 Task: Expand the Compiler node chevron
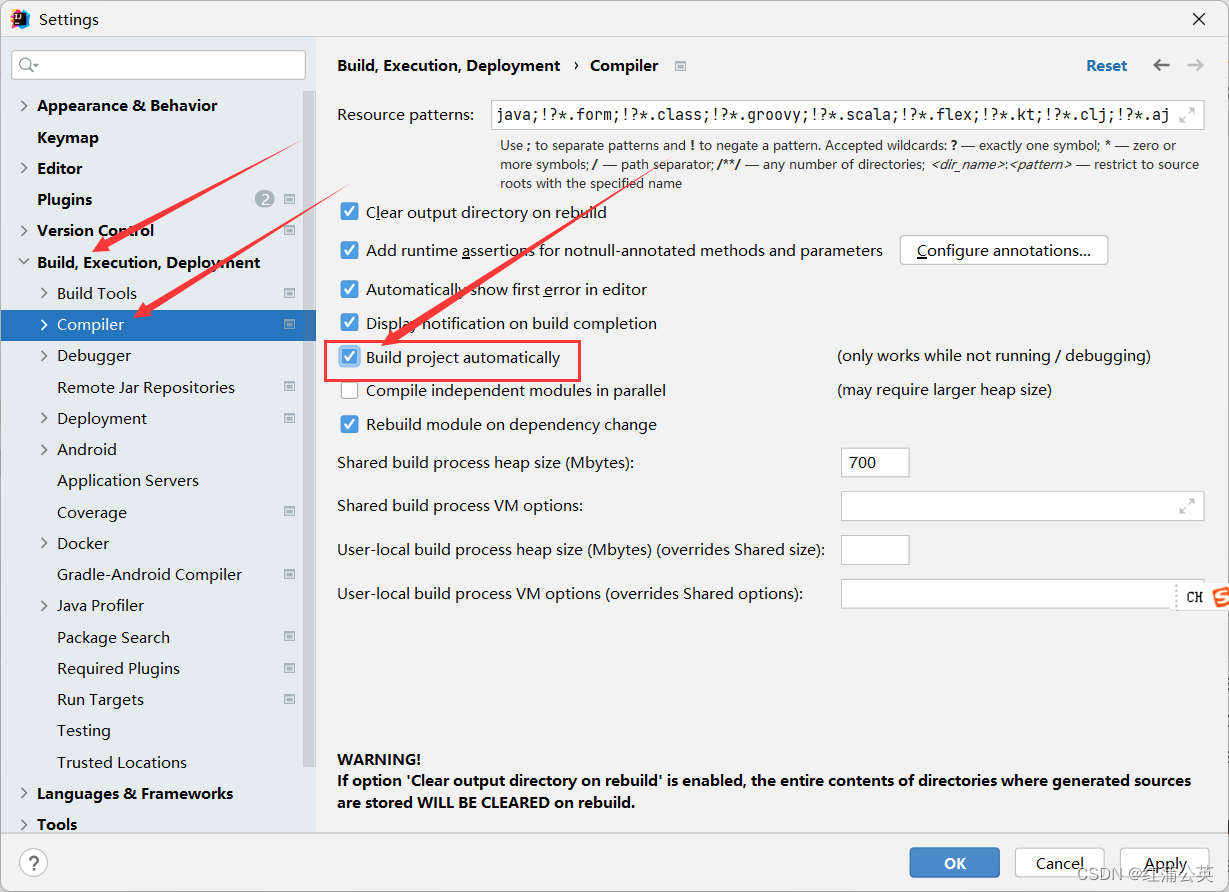pos(44,324)
